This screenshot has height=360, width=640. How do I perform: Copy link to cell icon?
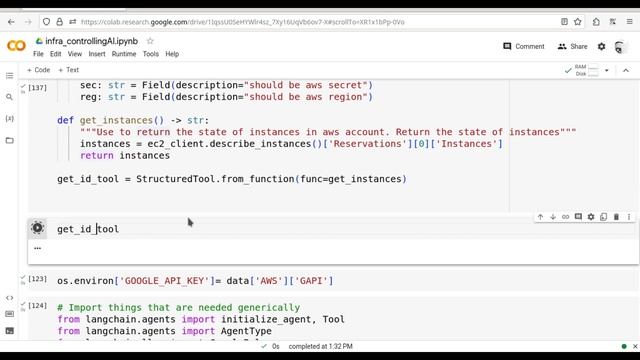pos(565,217)
